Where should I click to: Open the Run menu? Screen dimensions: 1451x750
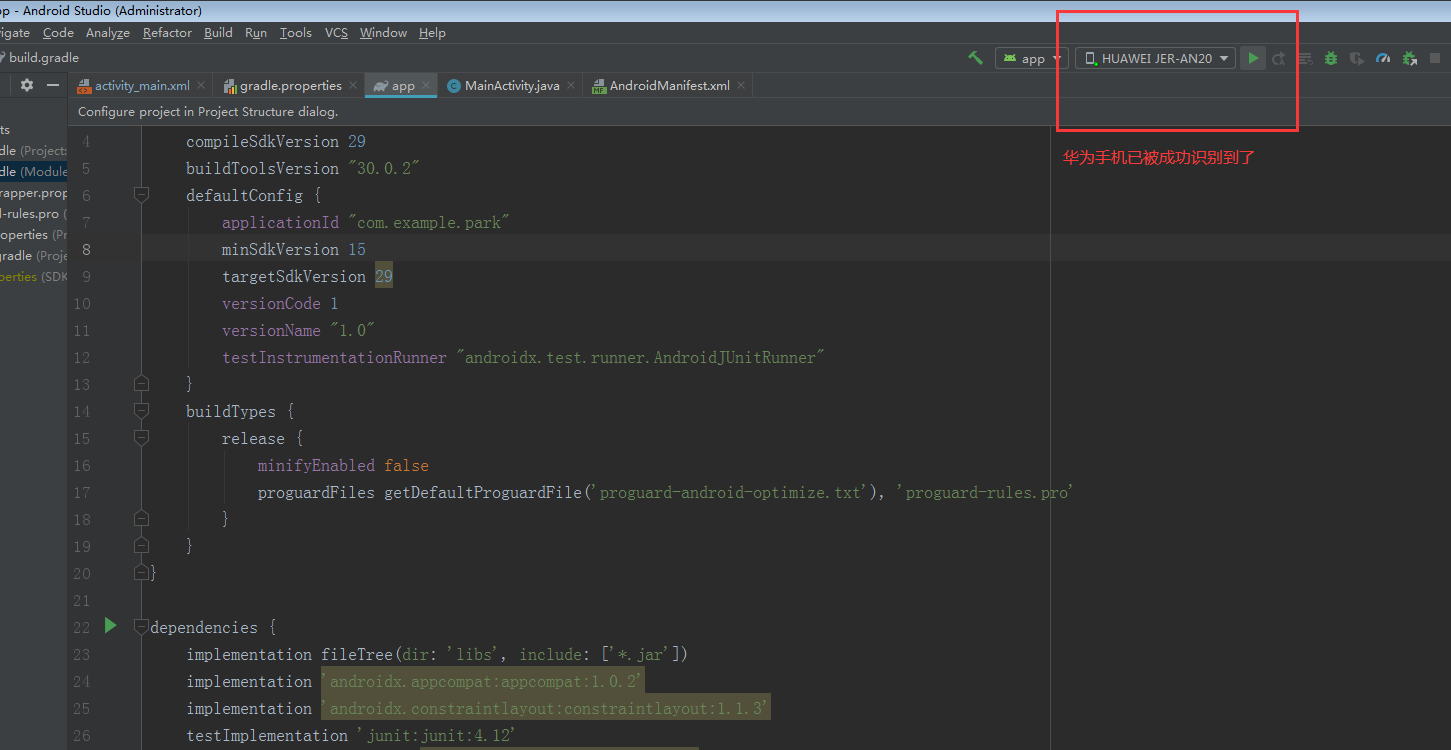point(256,32)
